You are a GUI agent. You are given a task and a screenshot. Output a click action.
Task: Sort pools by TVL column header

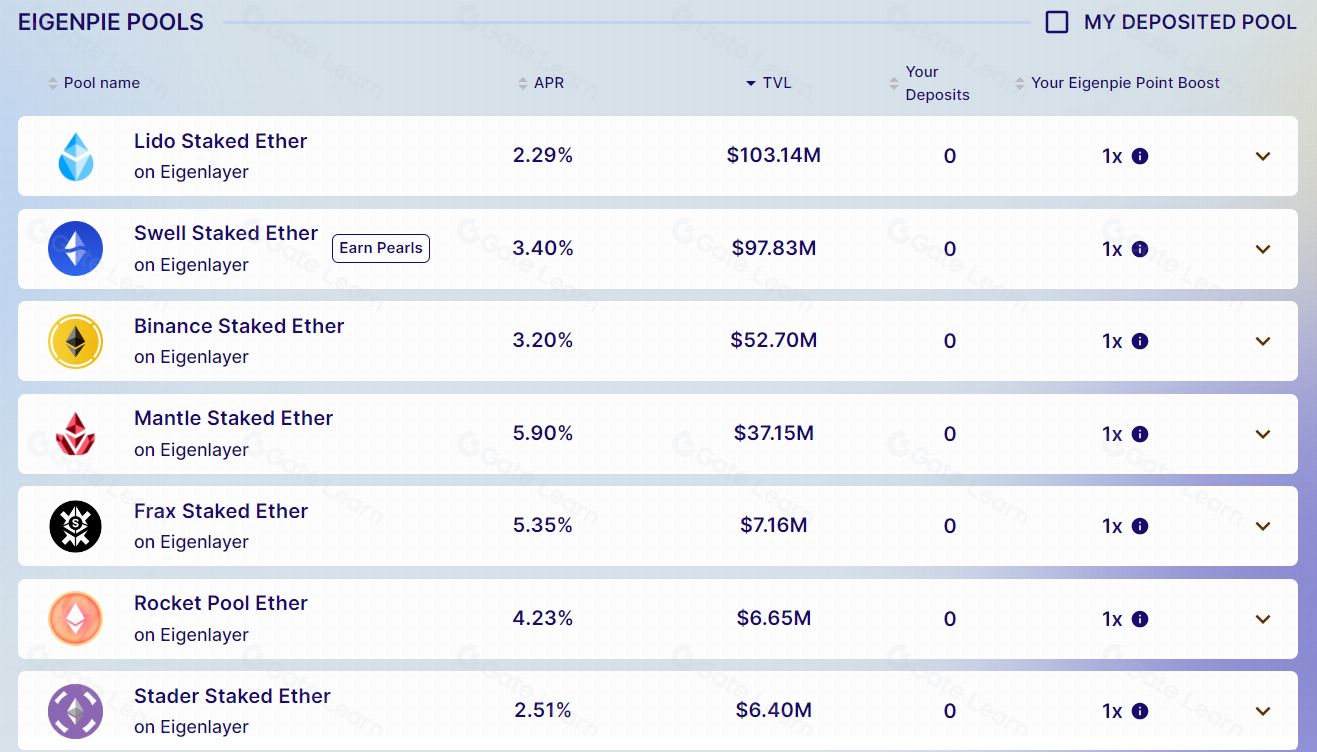(776, 83)
